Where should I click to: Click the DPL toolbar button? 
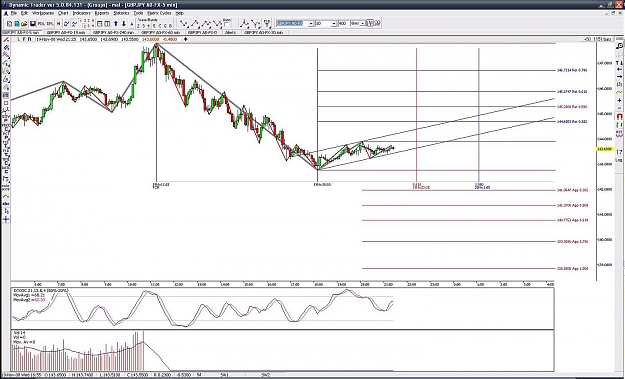[x=50, y=24]
